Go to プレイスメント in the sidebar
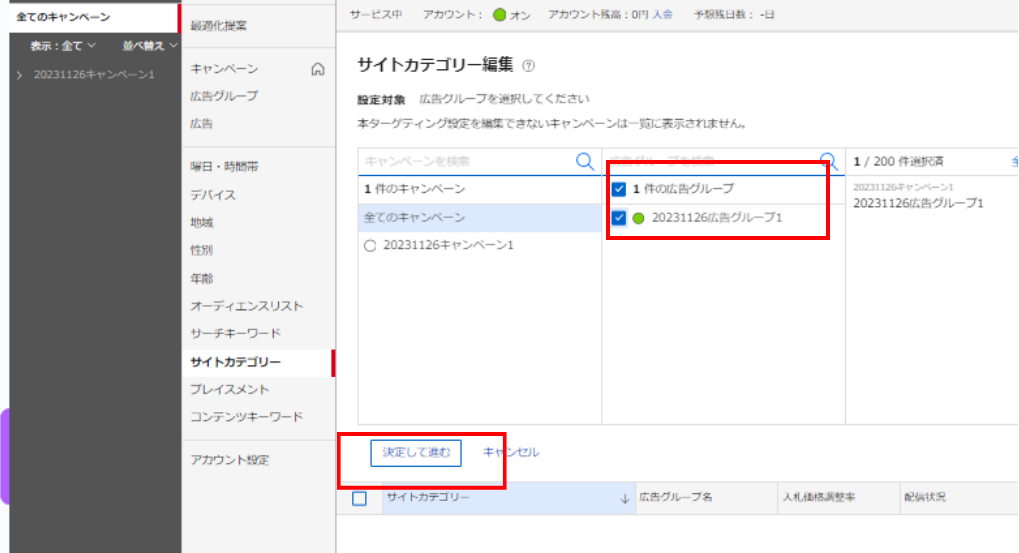This screenshot has width=1019, height=553. (x=229, y=389)
